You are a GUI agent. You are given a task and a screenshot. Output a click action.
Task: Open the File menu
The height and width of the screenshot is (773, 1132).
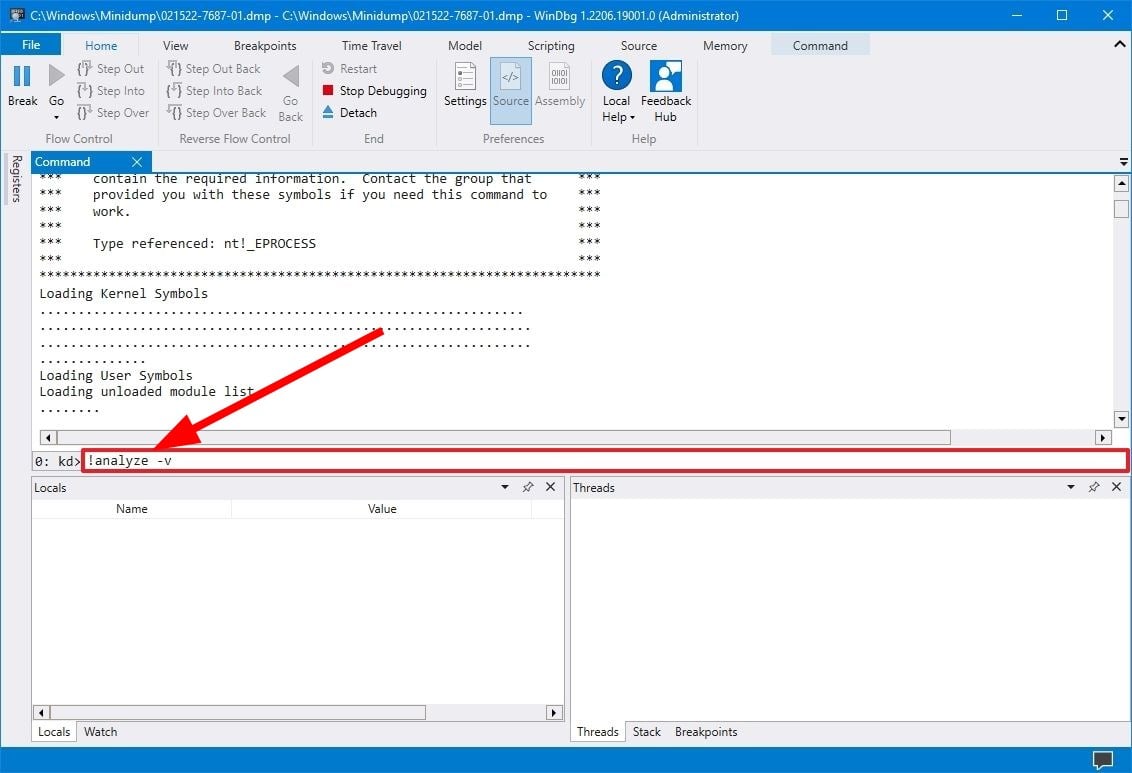31,45
